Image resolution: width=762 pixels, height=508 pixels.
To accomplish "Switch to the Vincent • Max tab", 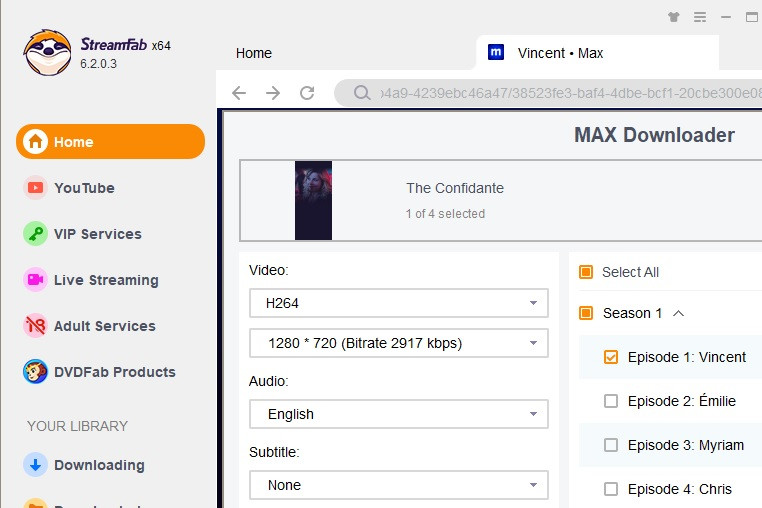I will click(x=597, y=53).
